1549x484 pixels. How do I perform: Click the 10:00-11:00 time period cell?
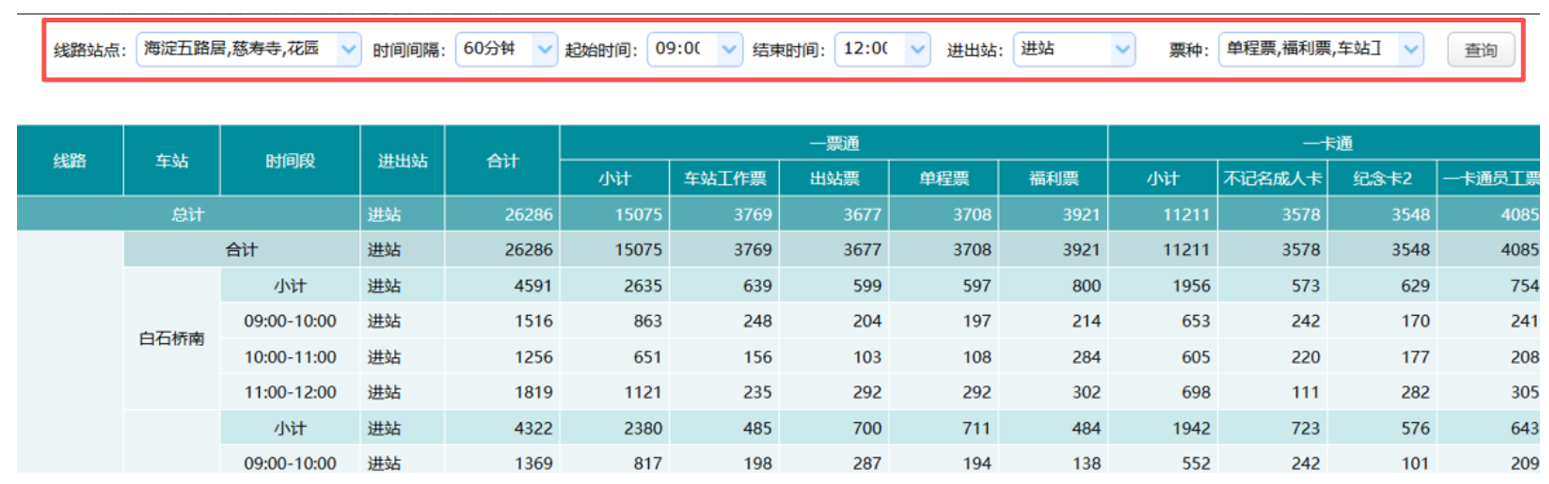[290, 357]
